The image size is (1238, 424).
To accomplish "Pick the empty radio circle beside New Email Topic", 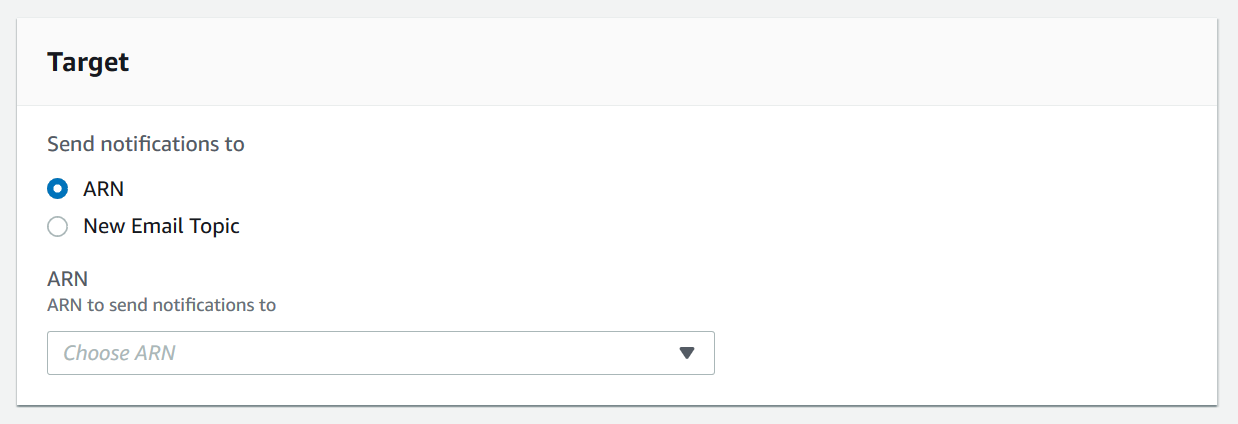I will point(58,226).
